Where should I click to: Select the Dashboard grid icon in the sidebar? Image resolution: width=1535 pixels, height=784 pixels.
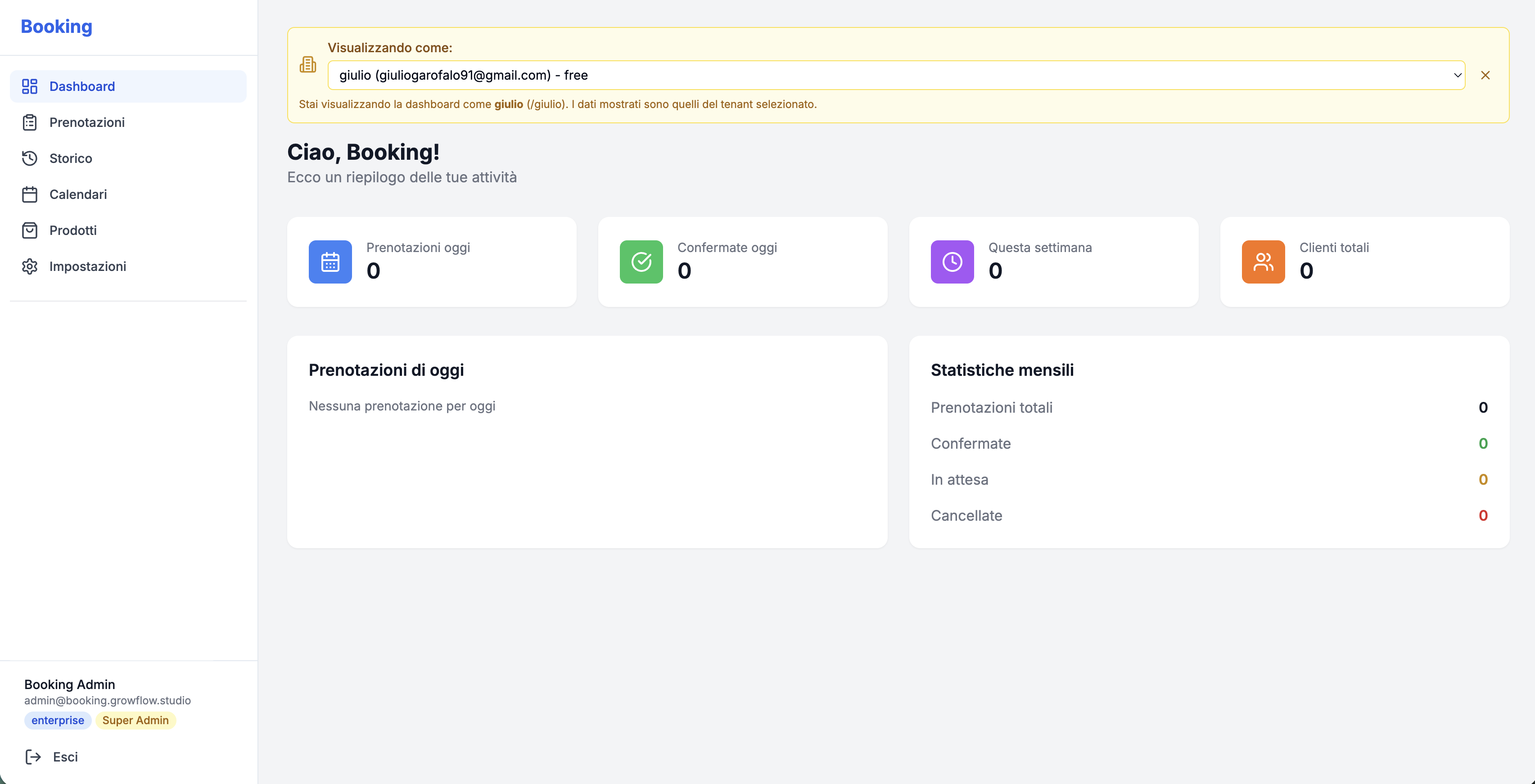pyautogui.click(x=31, y=86)
